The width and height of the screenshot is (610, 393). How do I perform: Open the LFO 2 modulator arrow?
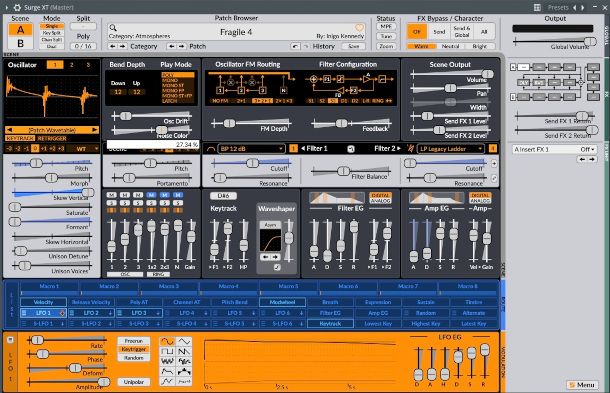tap(110, 313)
